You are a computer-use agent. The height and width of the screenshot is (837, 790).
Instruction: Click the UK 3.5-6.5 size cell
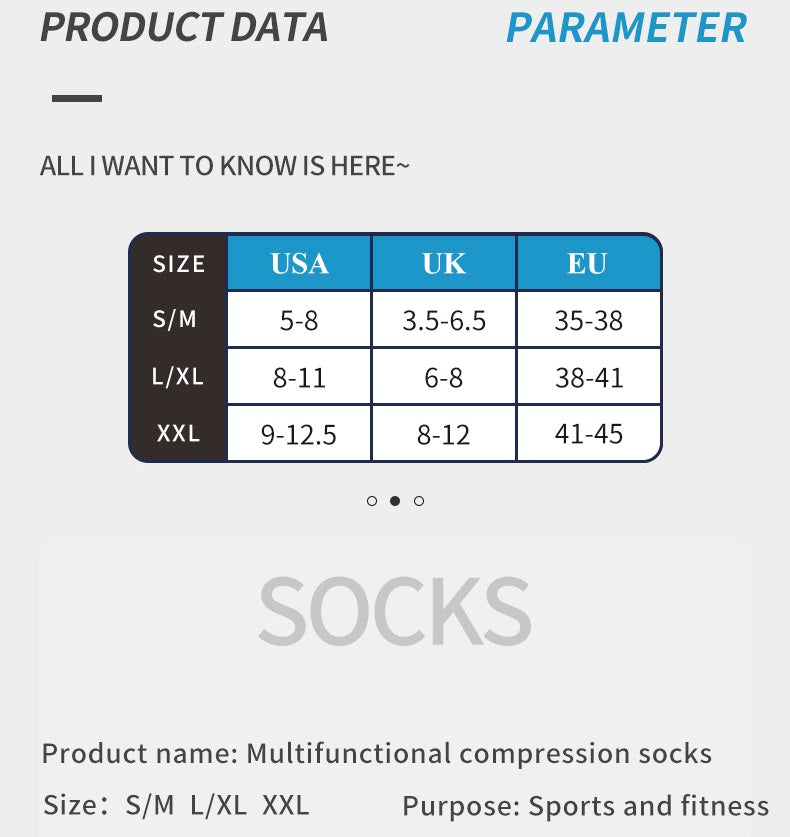[444, 321]
